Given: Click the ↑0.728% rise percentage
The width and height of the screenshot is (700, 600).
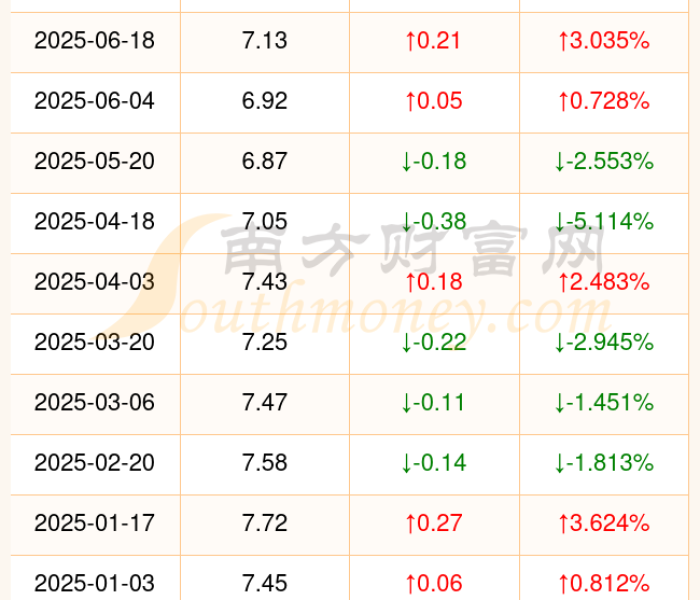Looking at the screenshot, I should pos(604,101).
